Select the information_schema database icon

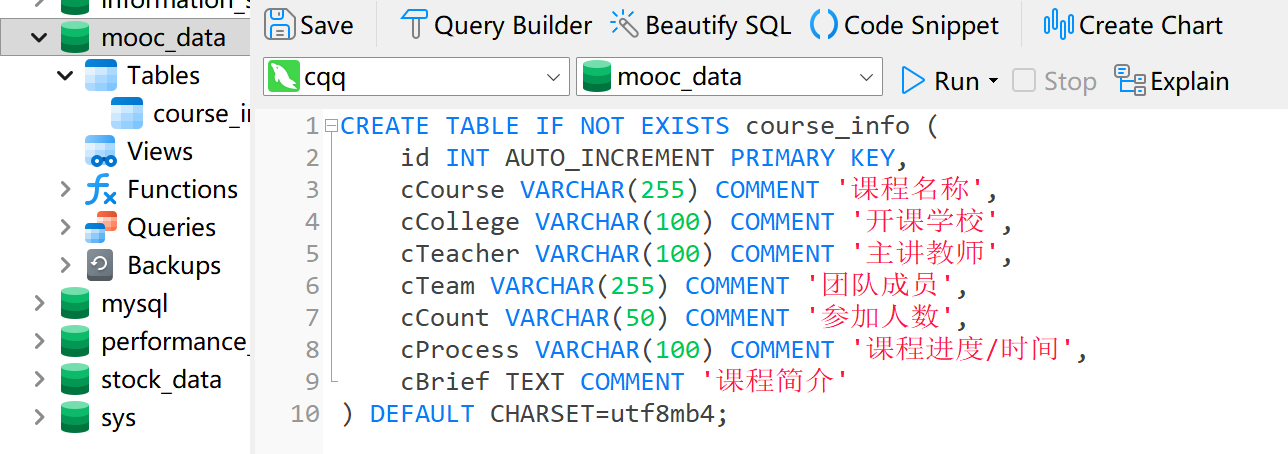click(x=75, y=5)
